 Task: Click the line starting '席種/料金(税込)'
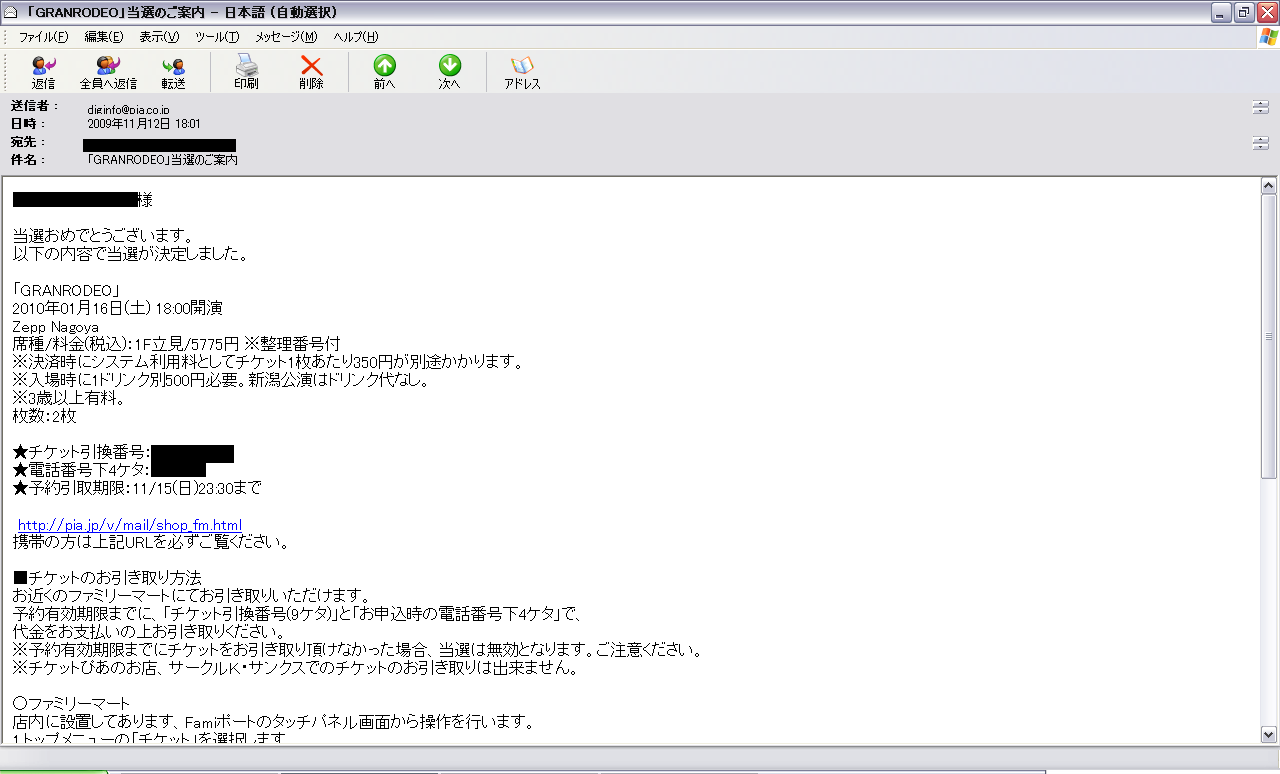[176, 344]
